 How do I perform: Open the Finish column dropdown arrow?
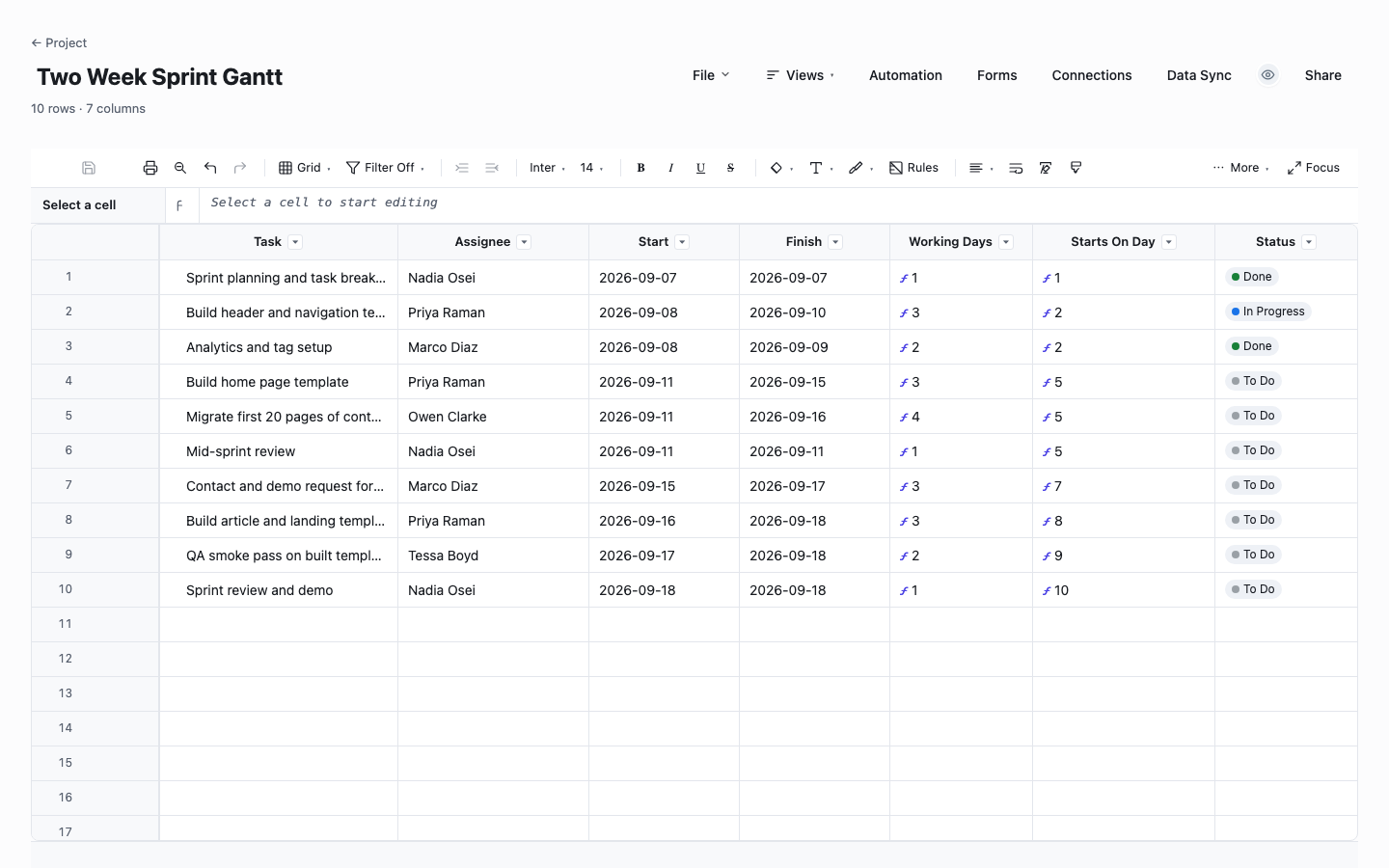[x=835, y=242]
